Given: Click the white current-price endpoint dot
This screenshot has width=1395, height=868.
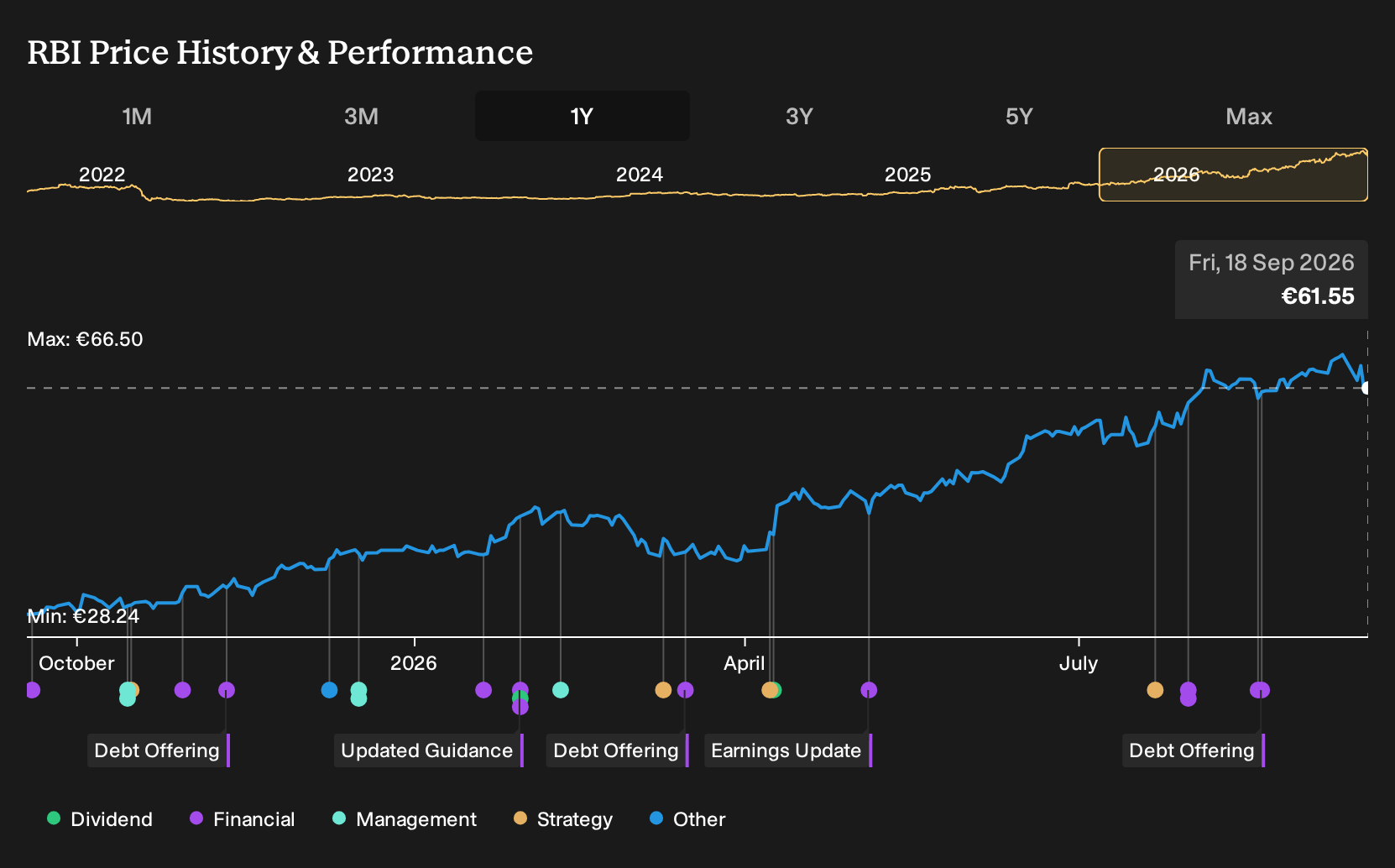Looking at the screenshot, I should click(x=1366, y=388).
